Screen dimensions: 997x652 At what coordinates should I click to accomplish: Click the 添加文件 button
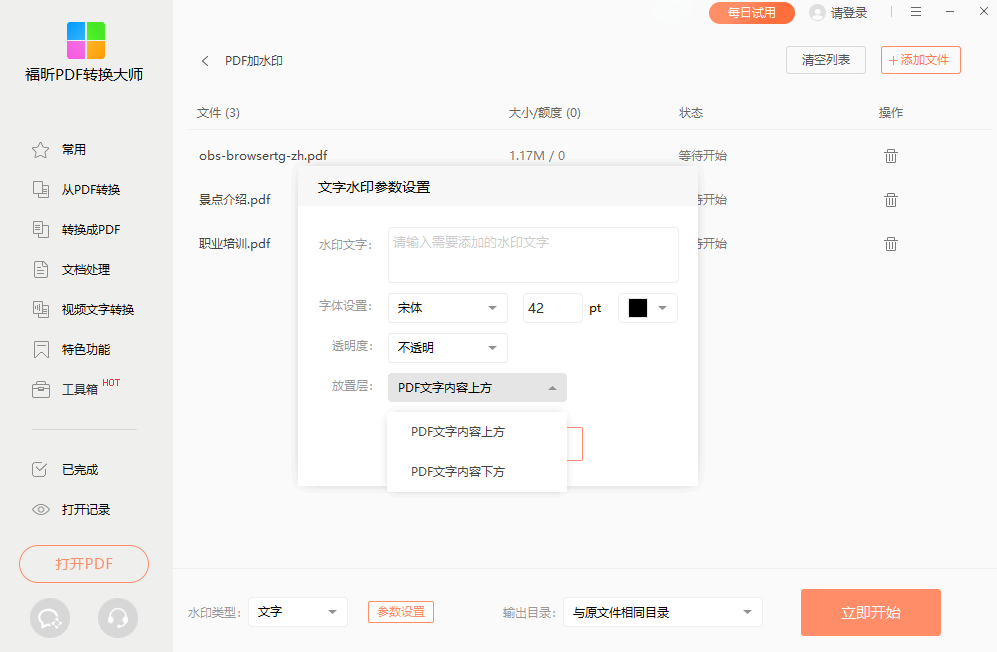(920, 60)
